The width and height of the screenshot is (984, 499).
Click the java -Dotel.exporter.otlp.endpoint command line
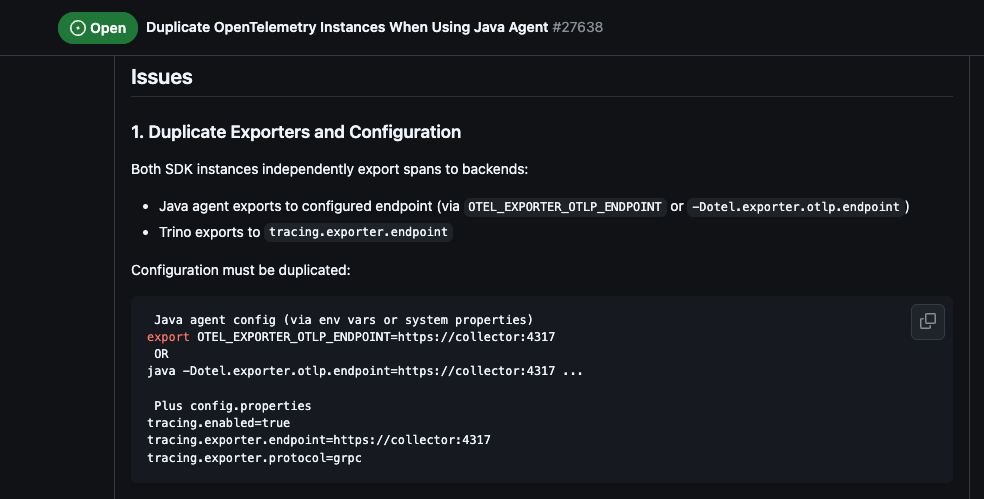(364, 371)
